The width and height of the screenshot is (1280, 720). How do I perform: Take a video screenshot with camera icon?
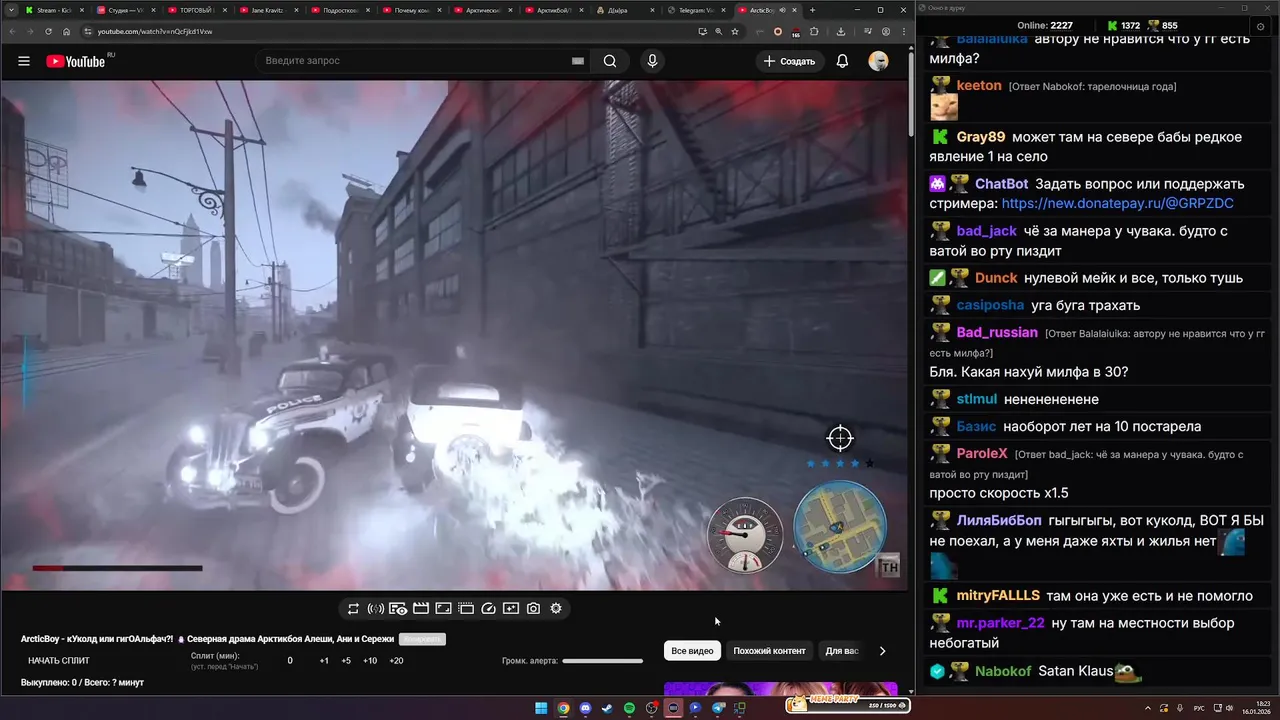tap(533, 608)
